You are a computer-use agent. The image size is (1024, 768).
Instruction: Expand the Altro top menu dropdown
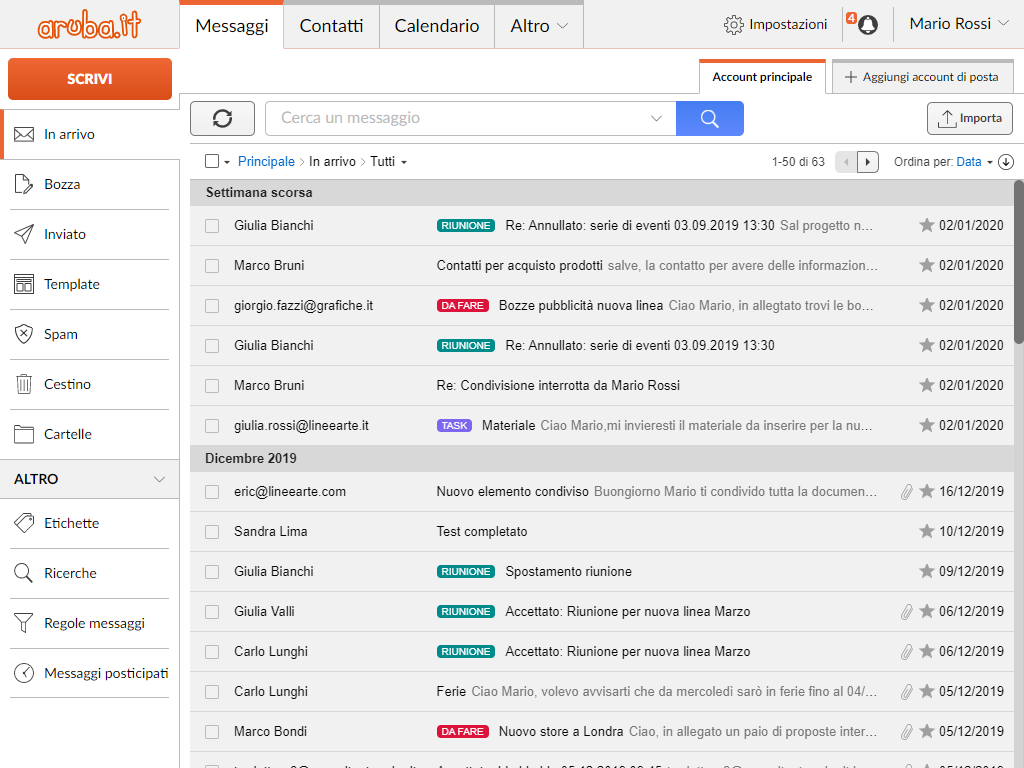[539, 26]
